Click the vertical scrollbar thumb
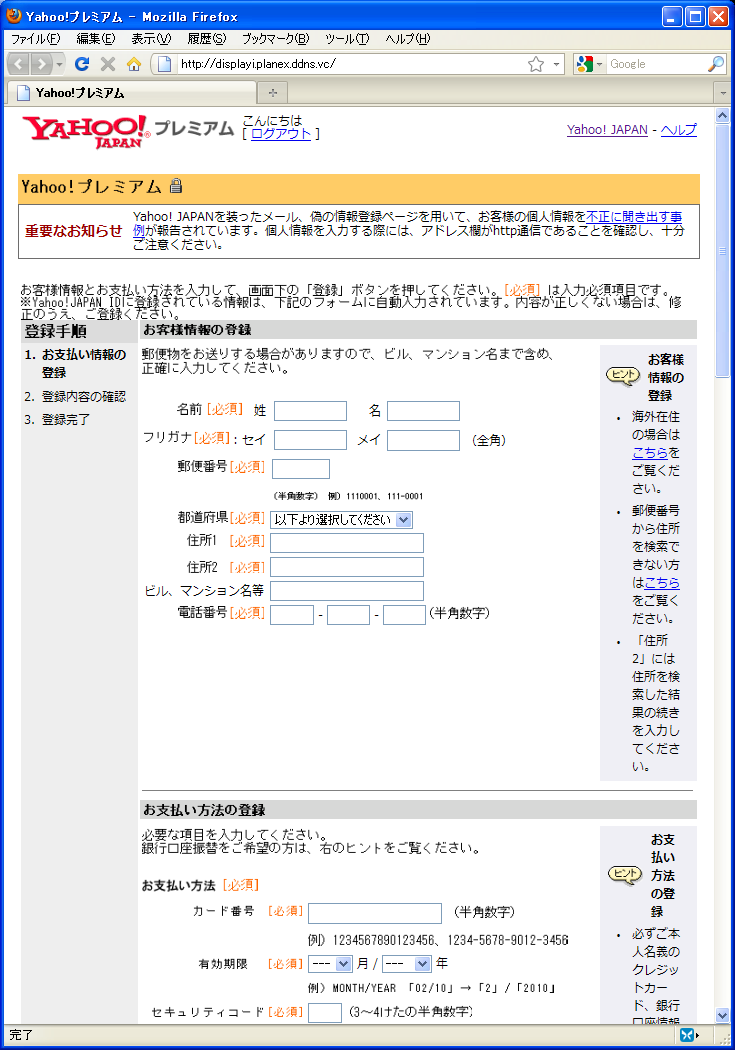This screenshot has height=1050, width=735. click(x=722, y=251)
